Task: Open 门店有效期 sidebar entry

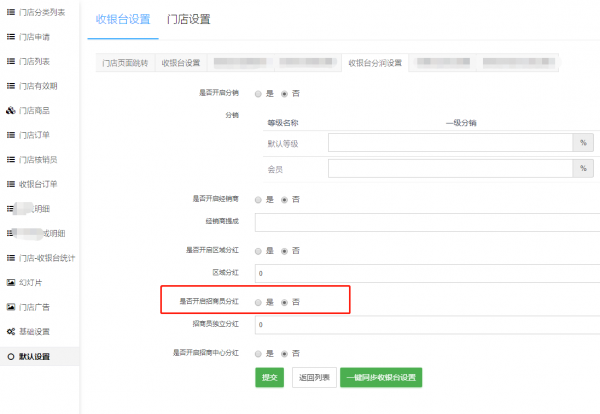Action: (x=39, y=86)
